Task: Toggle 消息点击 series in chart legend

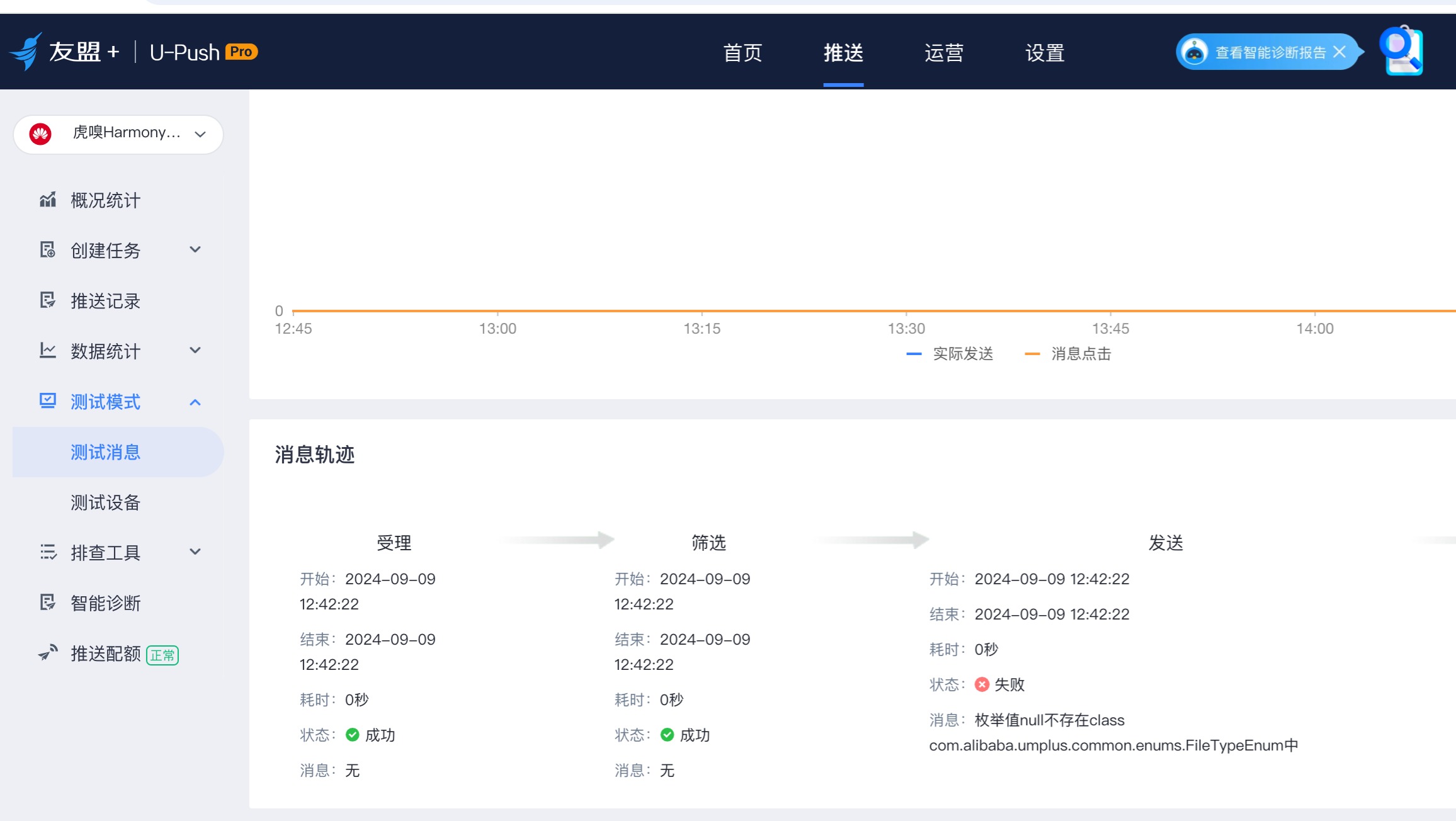Action: point(1068,354)
